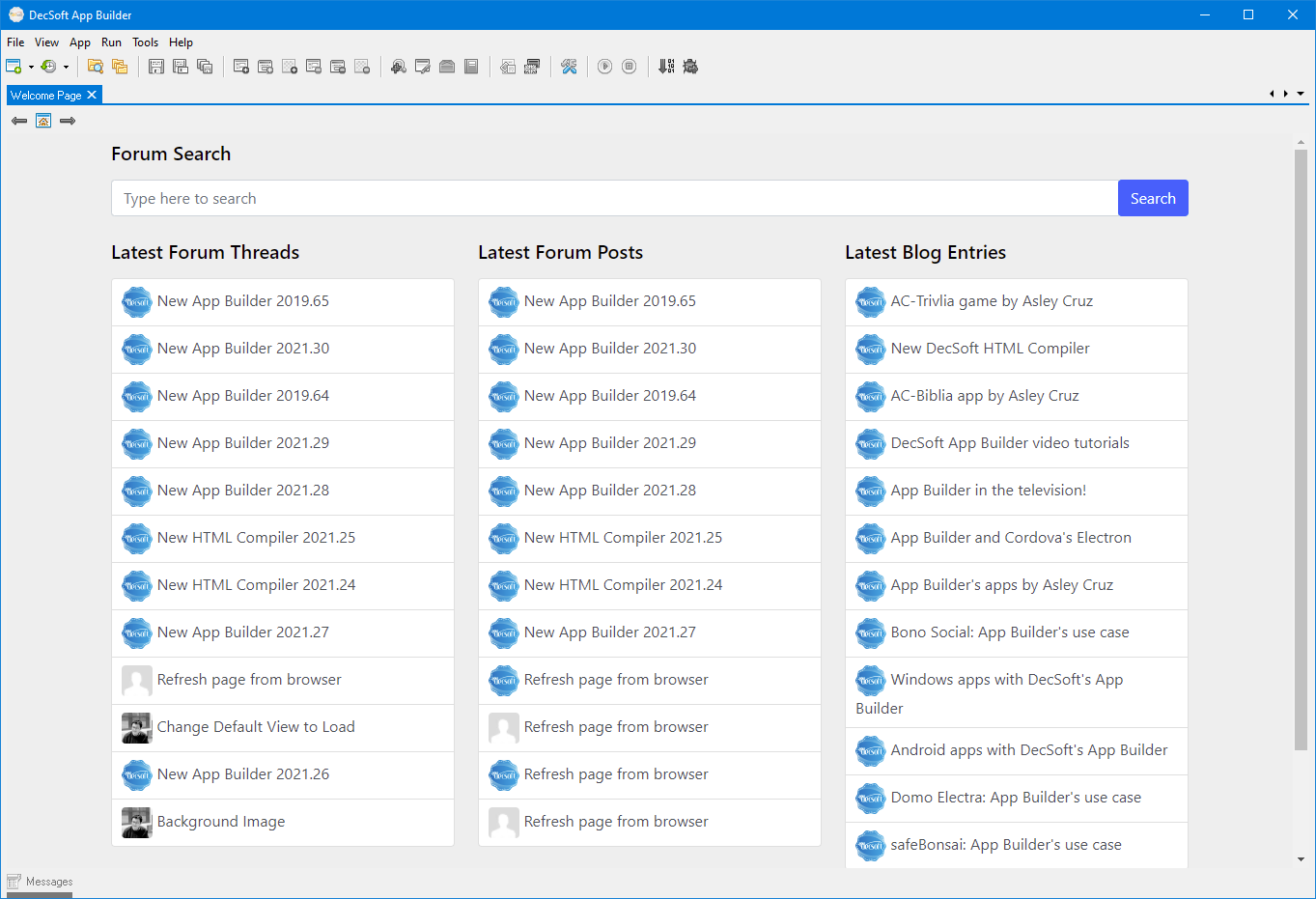This screenshot has width=1316, height=899.
Task: Click avatar beside Change Default View to Load
Action: [x=137, y=727]
